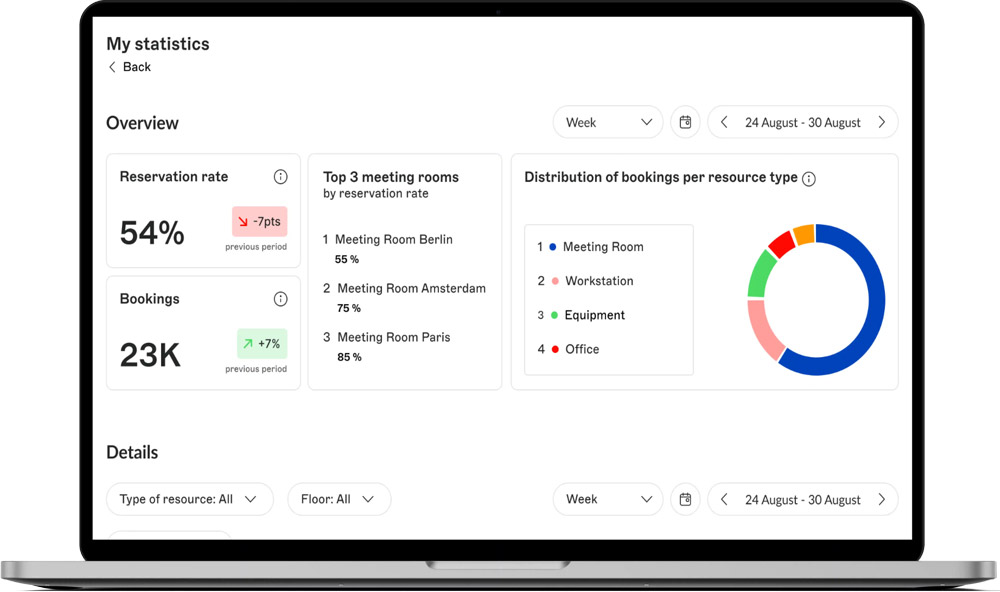Click the Overview calendar picker icon
1000x592 pixels.
(x=685, y=122)
